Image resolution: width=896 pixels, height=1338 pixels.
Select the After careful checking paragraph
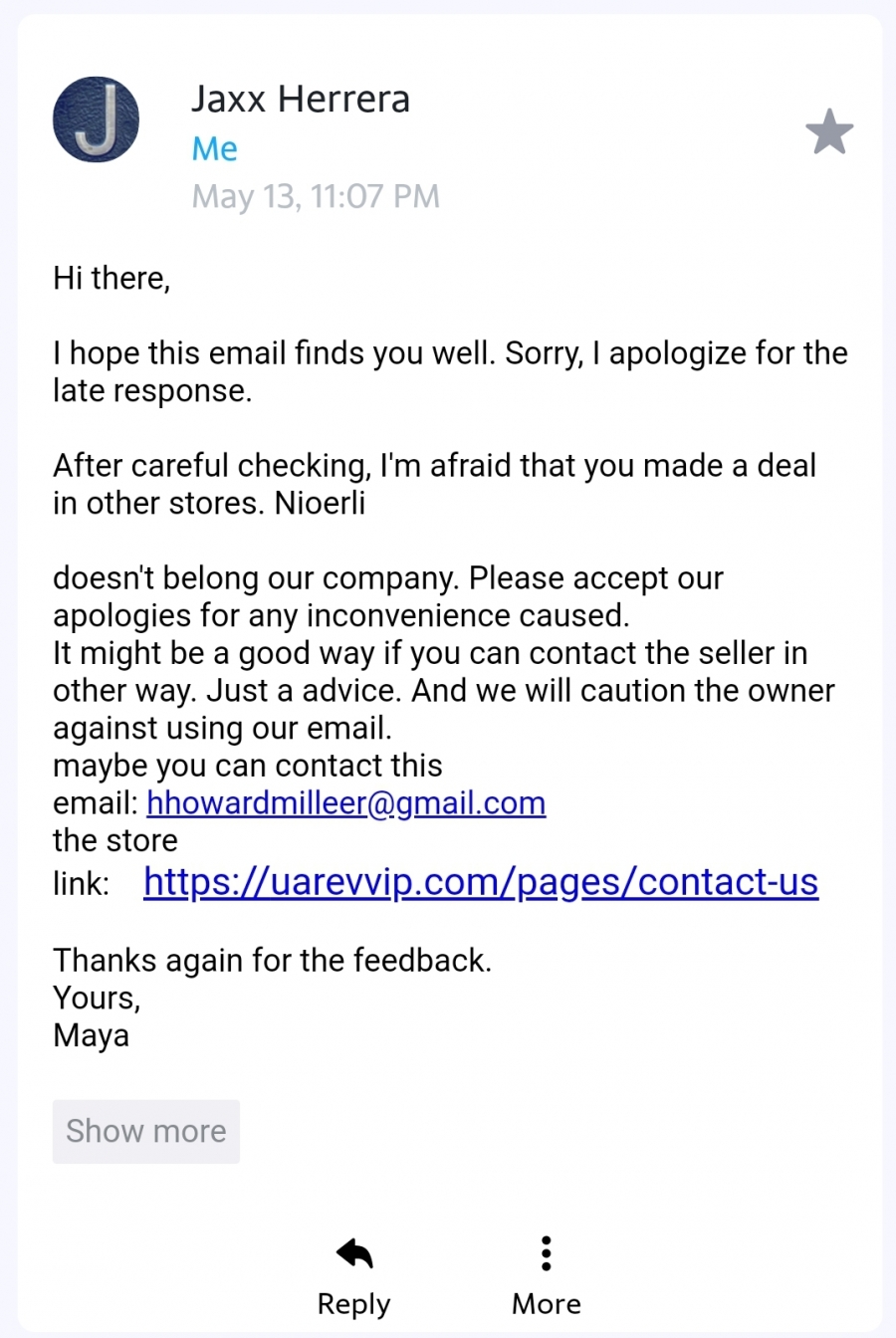435,484
